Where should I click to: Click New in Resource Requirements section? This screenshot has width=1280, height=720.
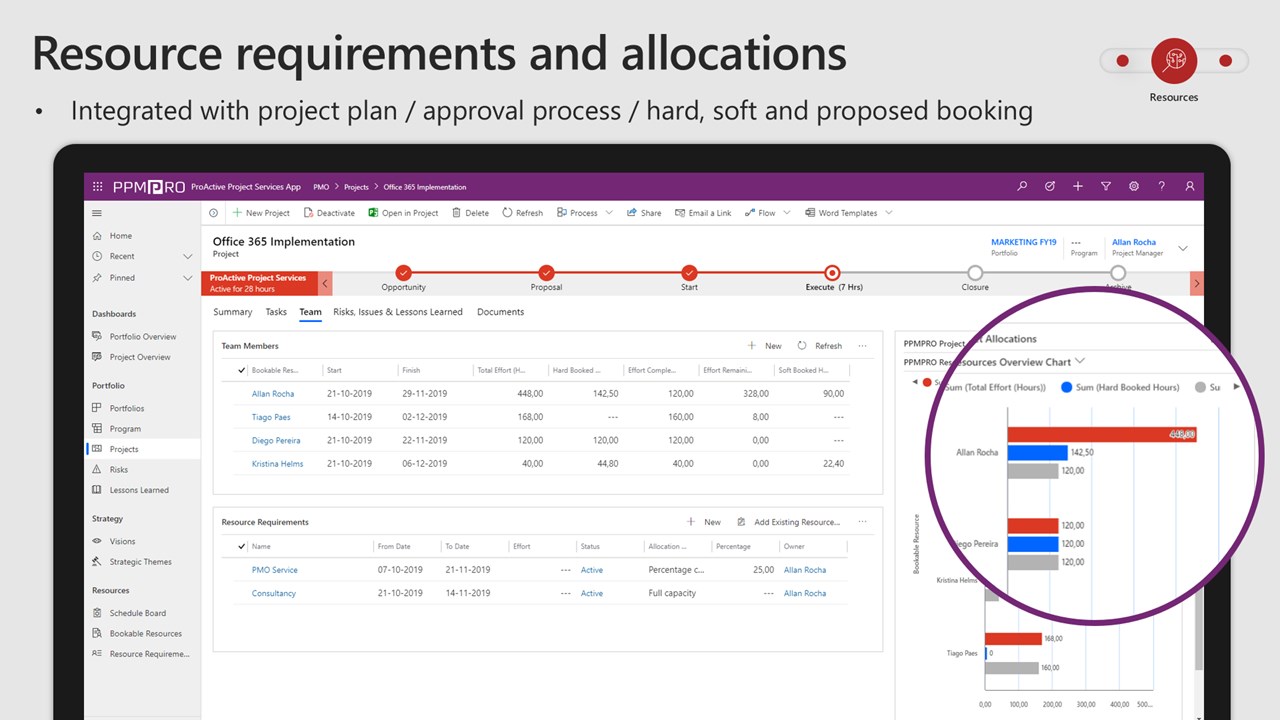click(704, 522)
